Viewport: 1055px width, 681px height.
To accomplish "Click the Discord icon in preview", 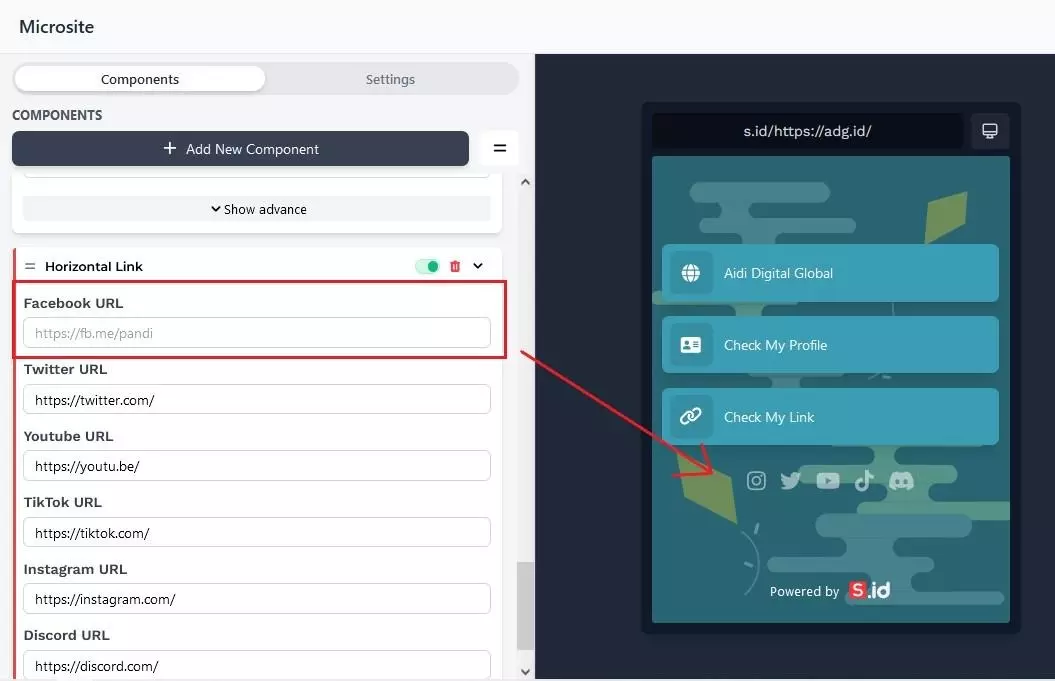I will (x=901, y=481).
